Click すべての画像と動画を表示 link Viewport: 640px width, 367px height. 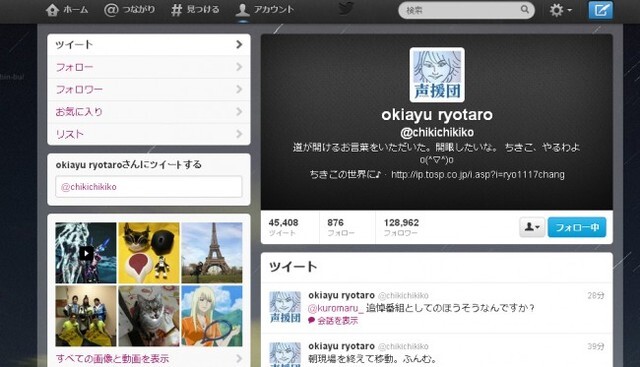pos(112,359)
